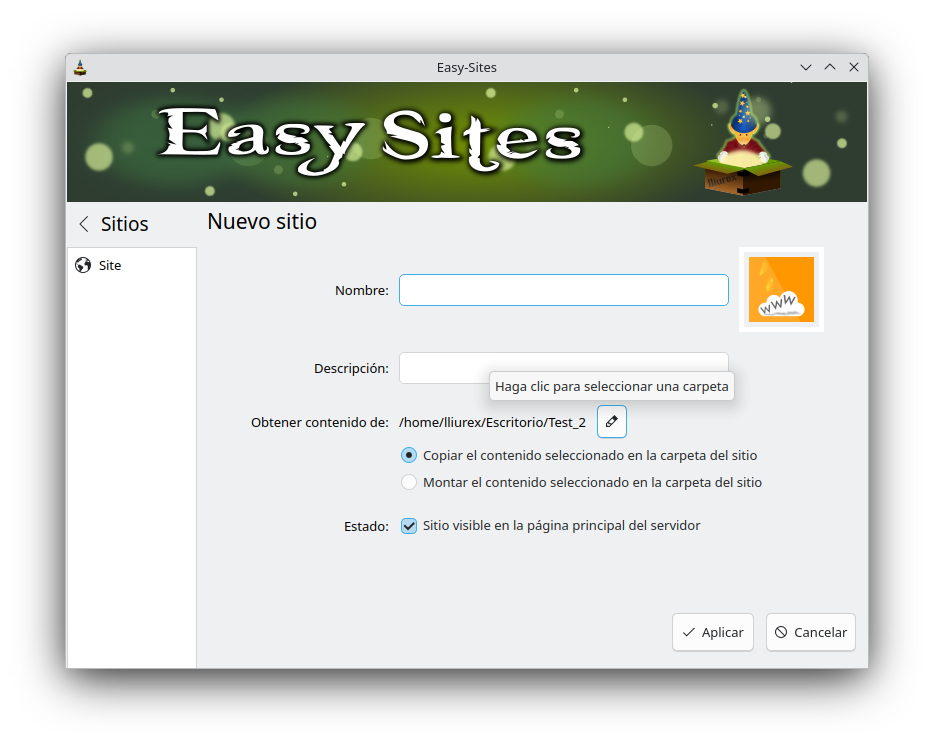This screenshot has width=934, height=746.
Task: Click inside the Nombre text field
Action: (563, 289)
